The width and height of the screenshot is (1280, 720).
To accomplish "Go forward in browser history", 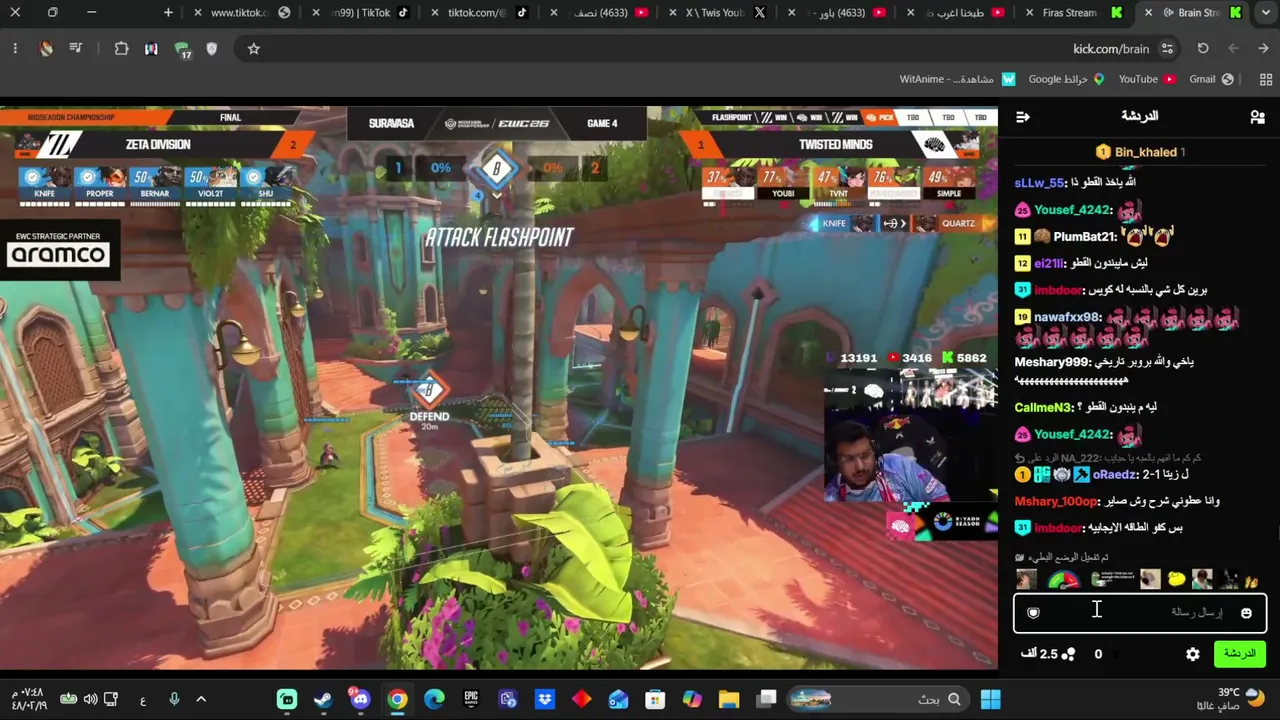I will pos(1233,48).
